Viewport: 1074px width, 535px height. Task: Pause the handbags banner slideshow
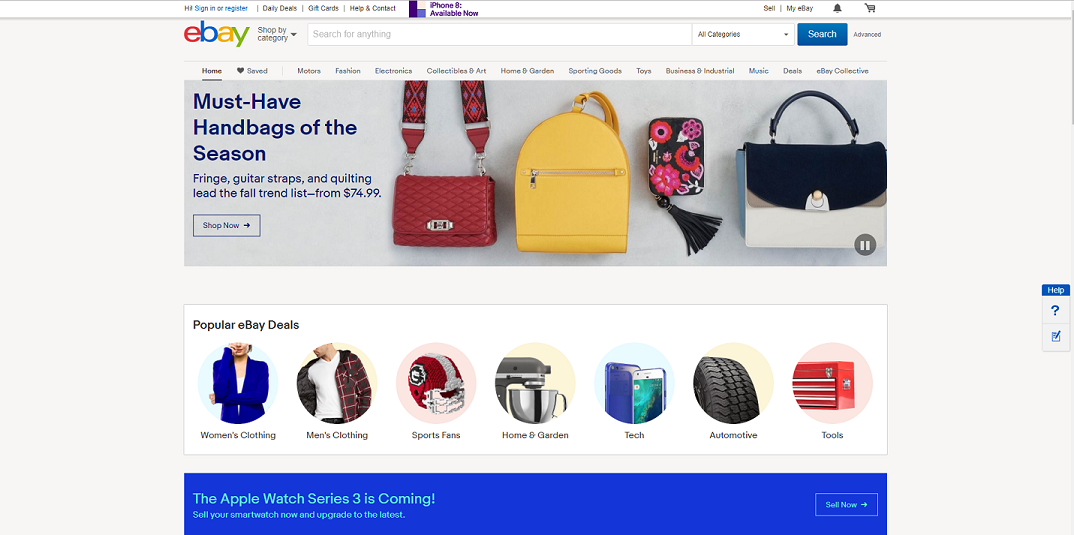[x=865, y=245]
